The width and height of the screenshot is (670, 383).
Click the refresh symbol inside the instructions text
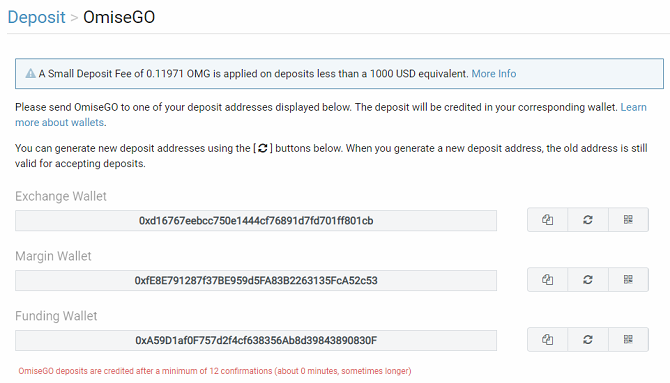(263, 148)
